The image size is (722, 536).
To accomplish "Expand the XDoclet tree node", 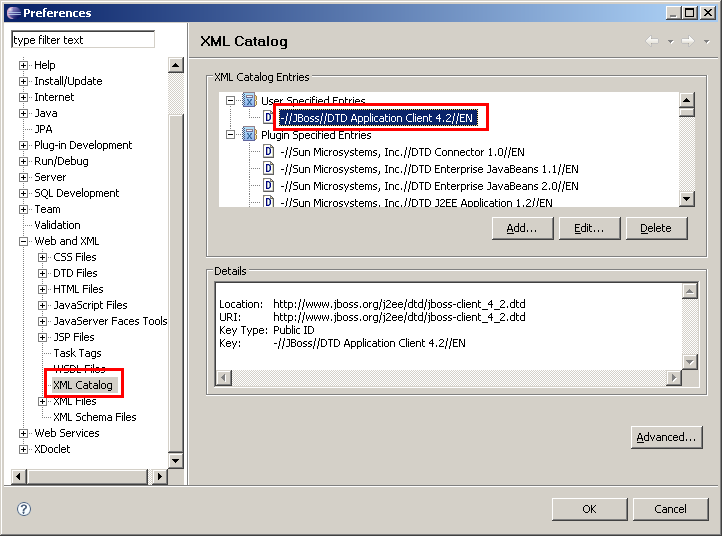I will tap(23, 449).
